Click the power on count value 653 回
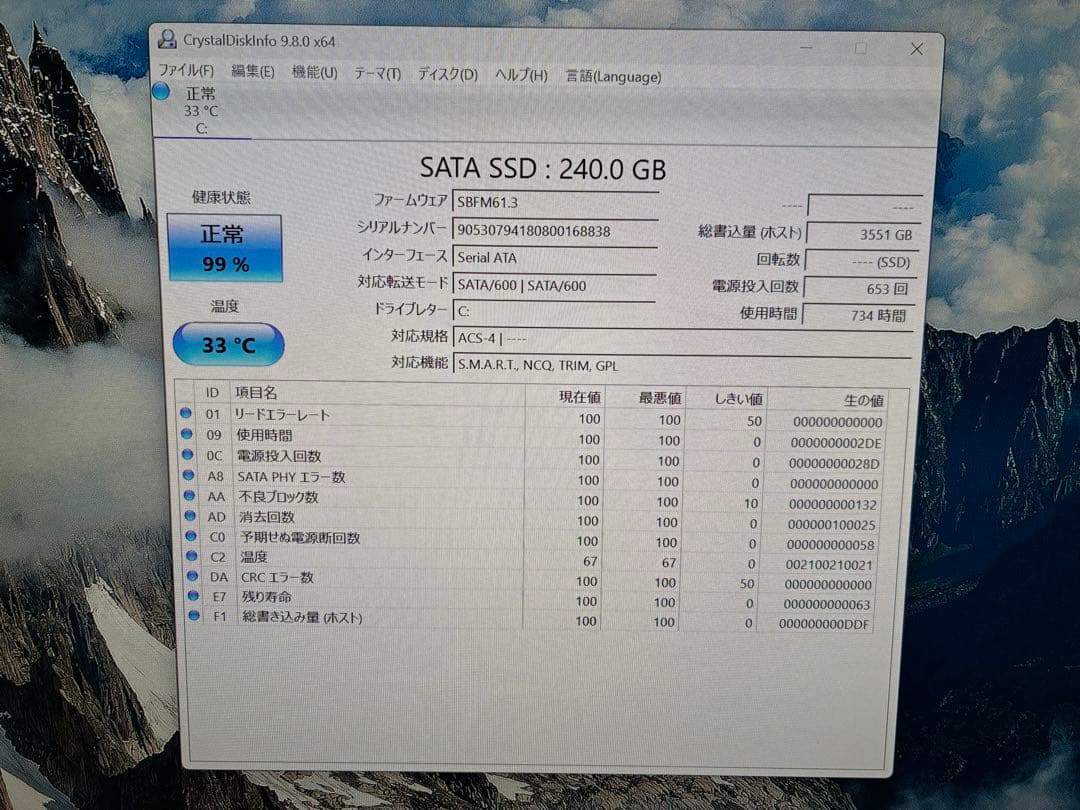 tap(860, 289)
